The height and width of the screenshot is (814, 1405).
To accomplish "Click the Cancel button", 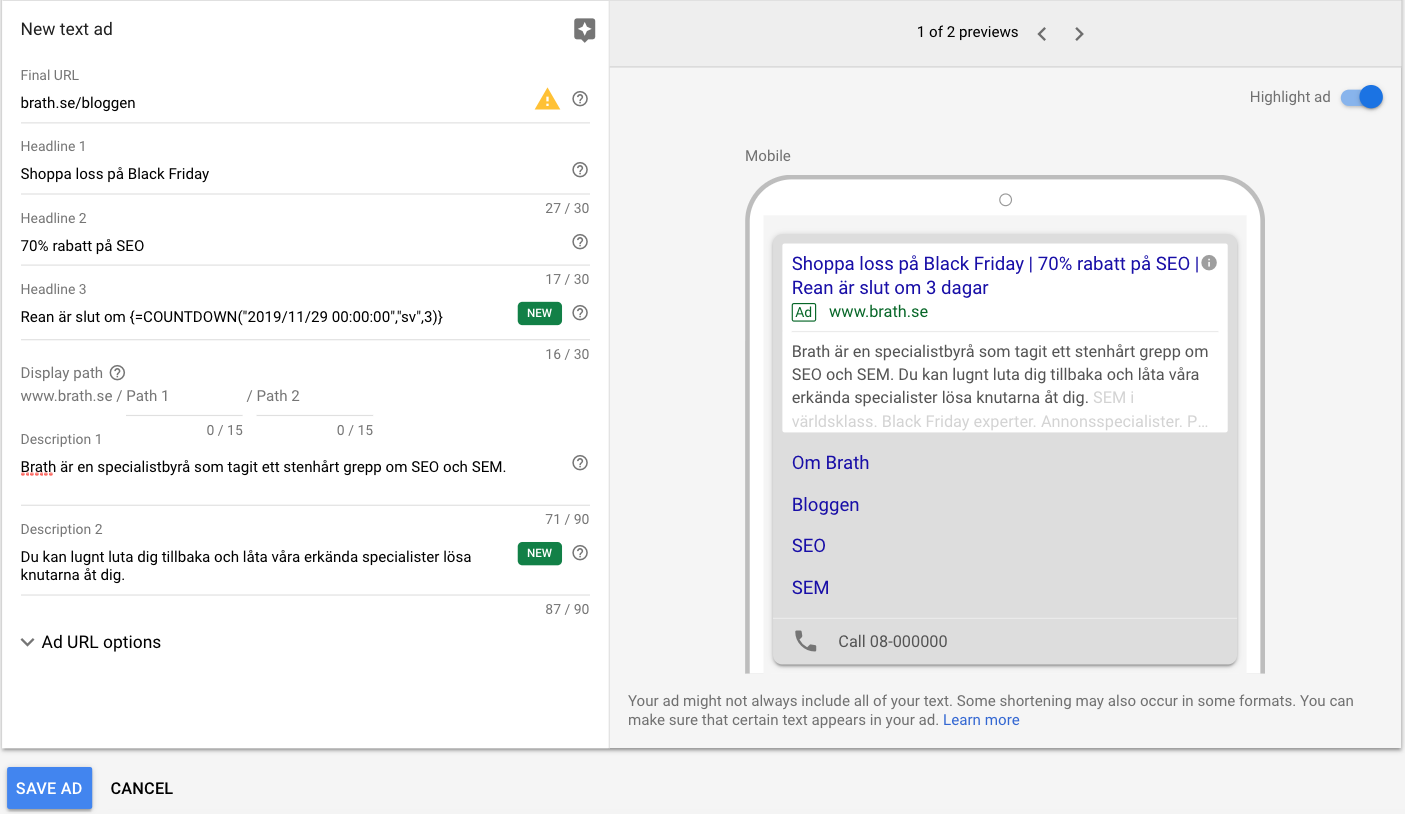I will coord(142,788).
